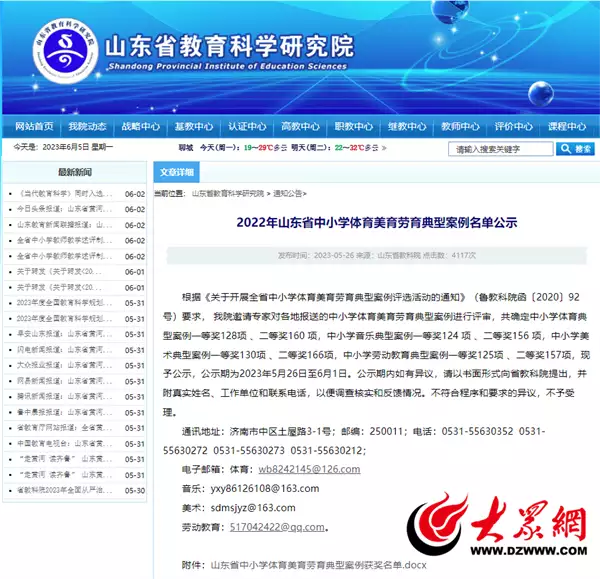600x579 pixels.
Task: Open the 评价中心 menu item
Action: click(x=513, y=126)
